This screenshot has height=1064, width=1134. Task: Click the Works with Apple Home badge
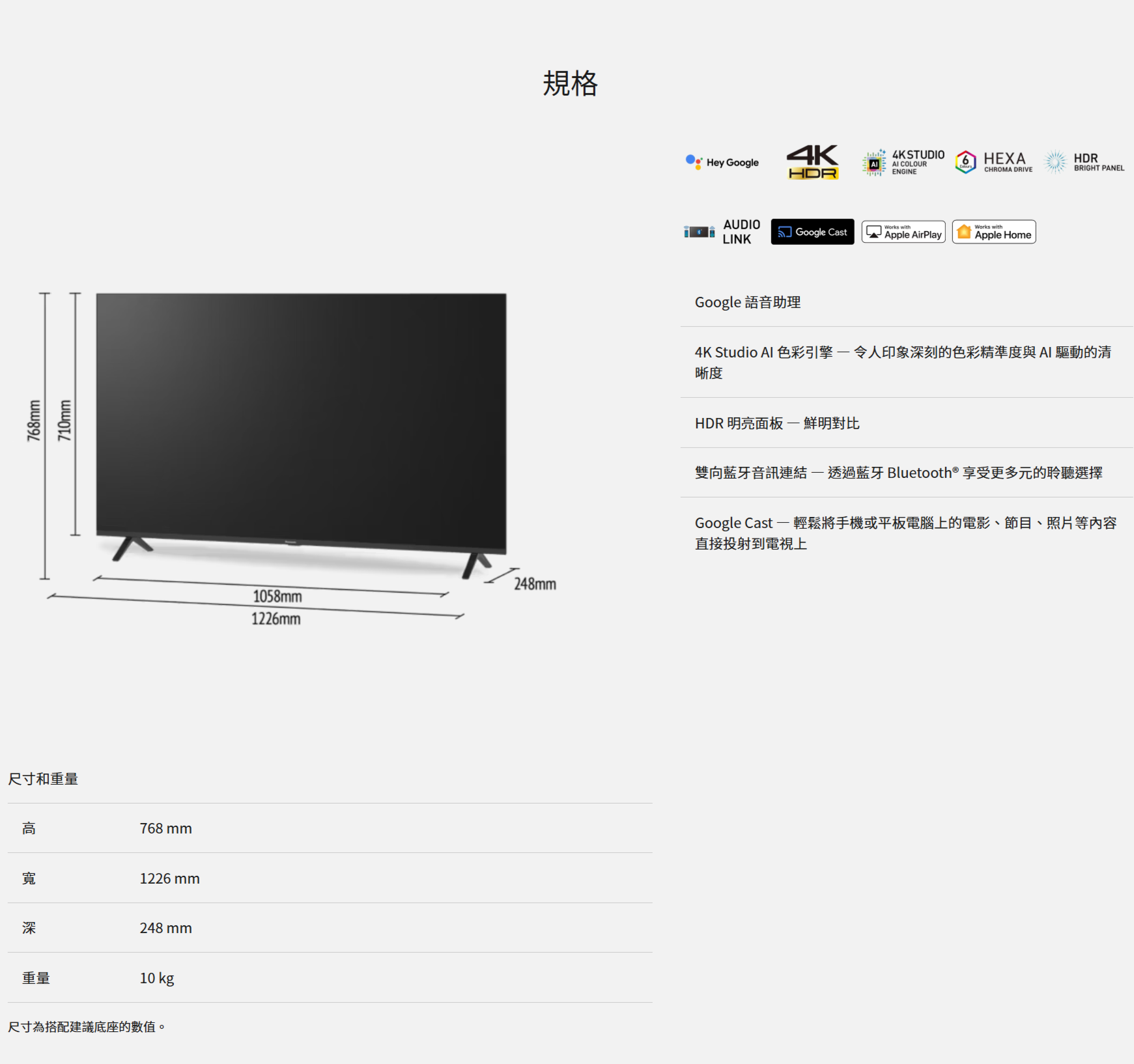tap(994, 232)
